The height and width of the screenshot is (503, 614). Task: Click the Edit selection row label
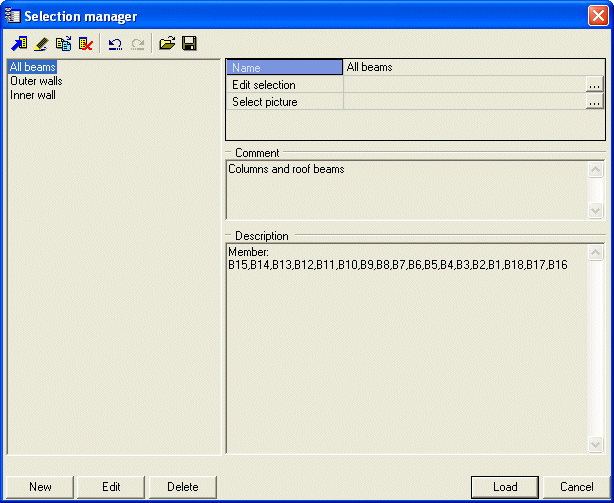pyautogui.click(x=284, y=85)
